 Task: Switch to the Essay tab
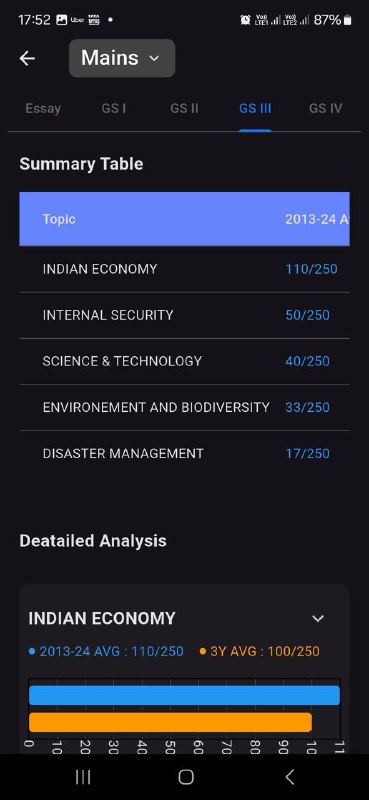pyautogui.click(x=43, y=108)
